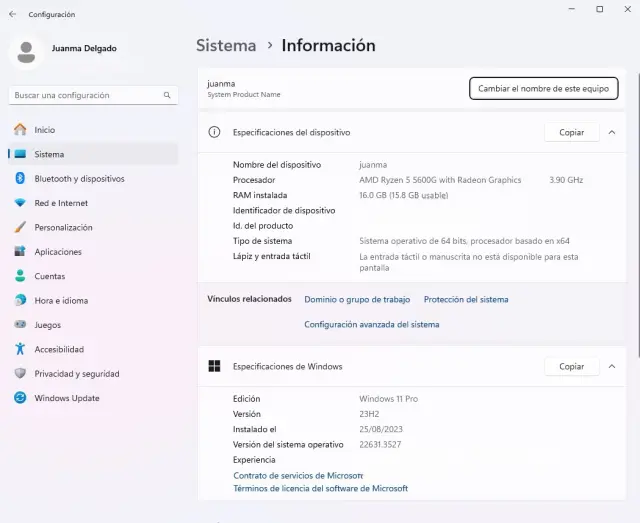Click Cambiar el nombre de este equipo
The image size is (640, 523).
pyautogui.click(x=543, y=88)
